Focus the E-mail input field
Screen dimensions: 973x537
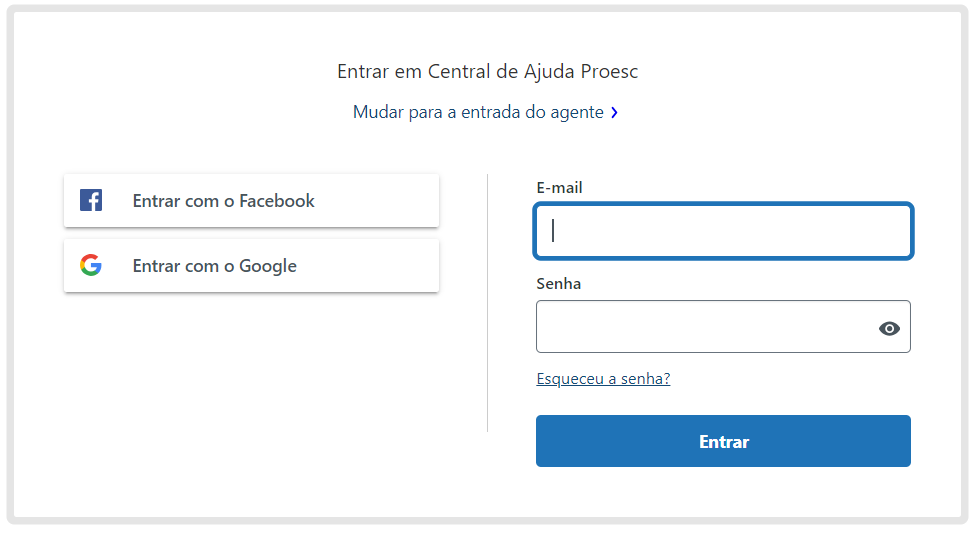(724, 231)
